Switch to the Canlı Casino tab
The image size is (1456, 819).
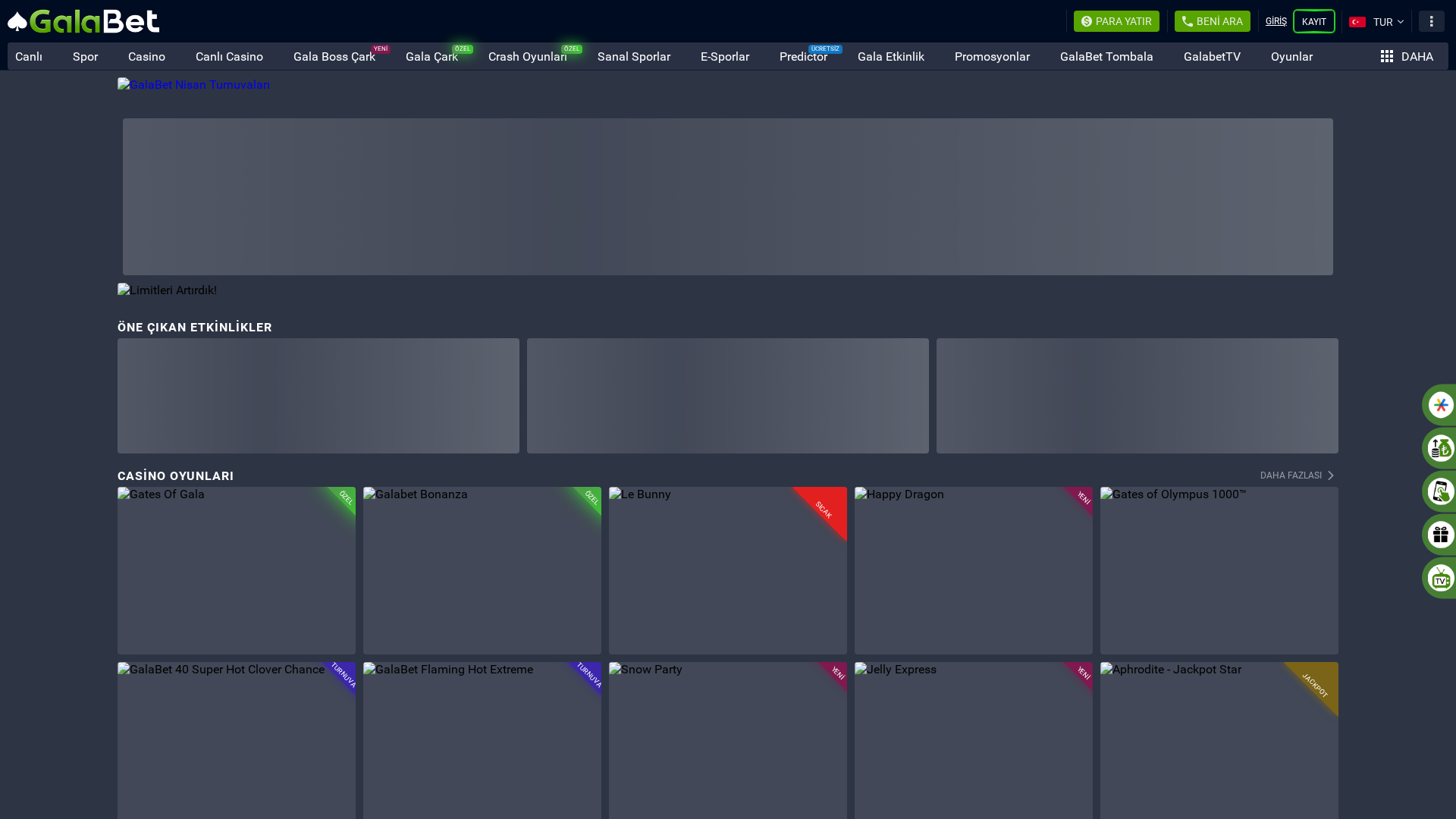[x=229, y=56]
